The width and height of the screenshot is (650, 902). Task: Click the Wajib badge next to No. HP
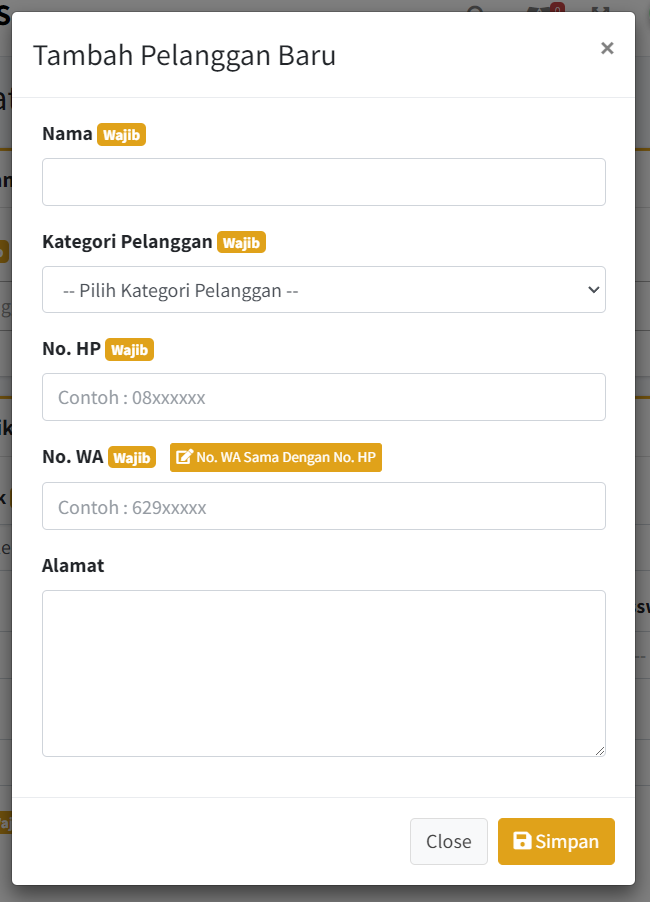tap(129, 350)
